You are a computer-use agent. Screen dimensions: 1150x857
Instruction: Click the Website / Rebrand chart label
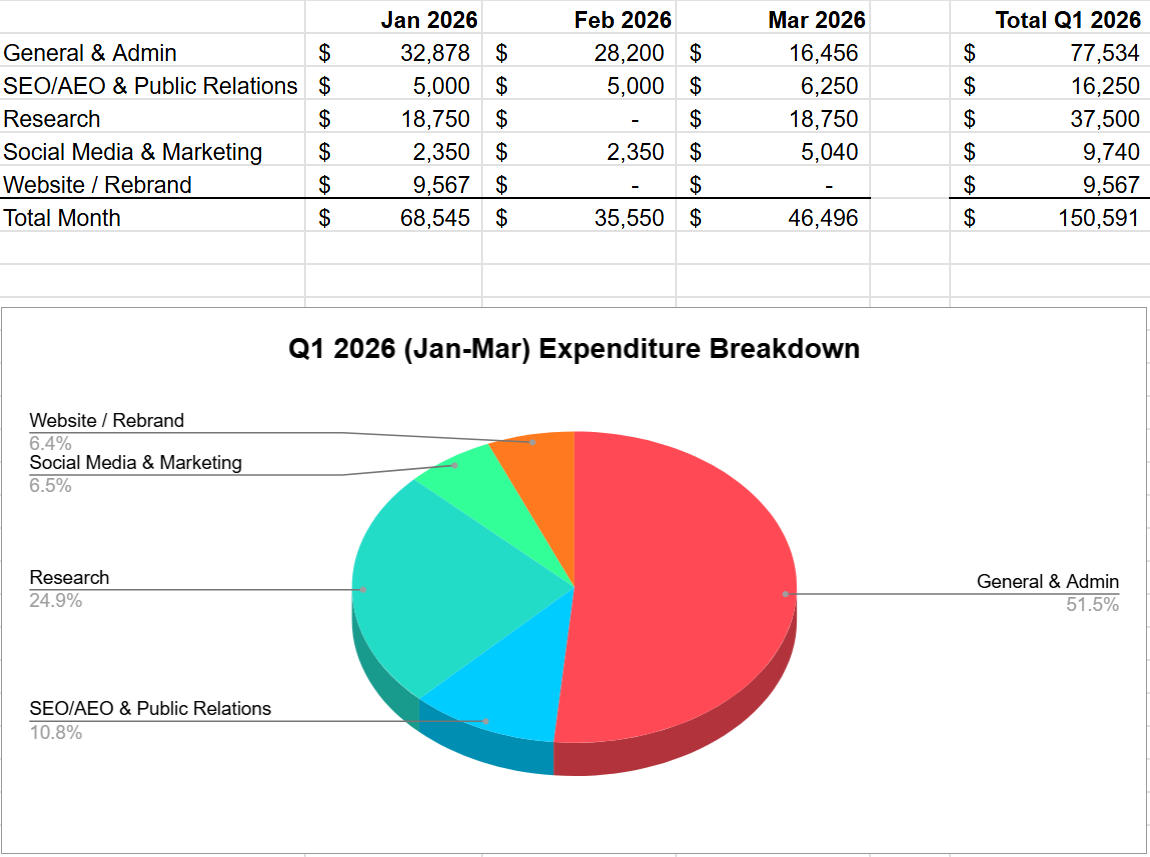(106, 421)
